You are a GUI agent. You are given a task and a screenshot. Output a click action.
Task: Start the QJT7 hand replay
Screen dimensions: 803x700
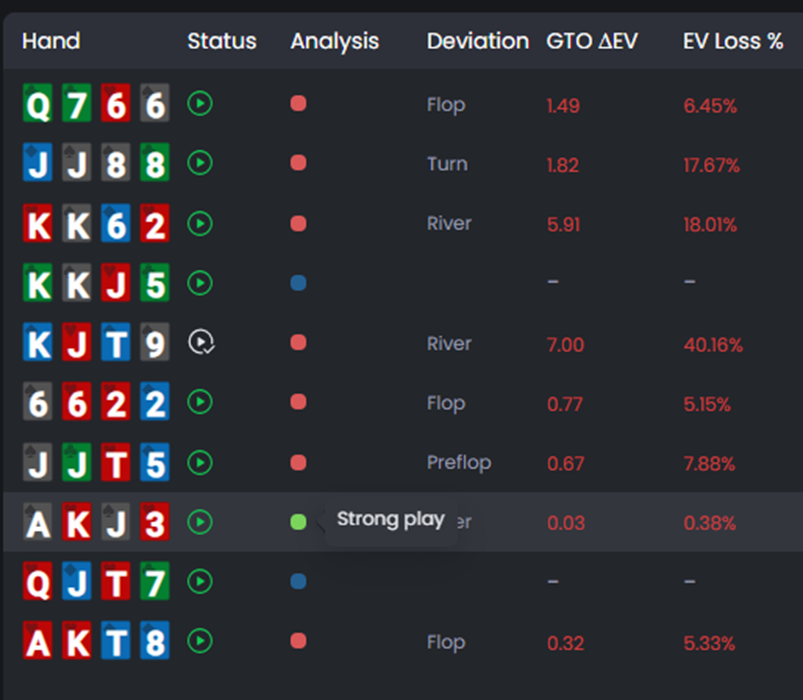pyautogui.click(x=199, y=581)
